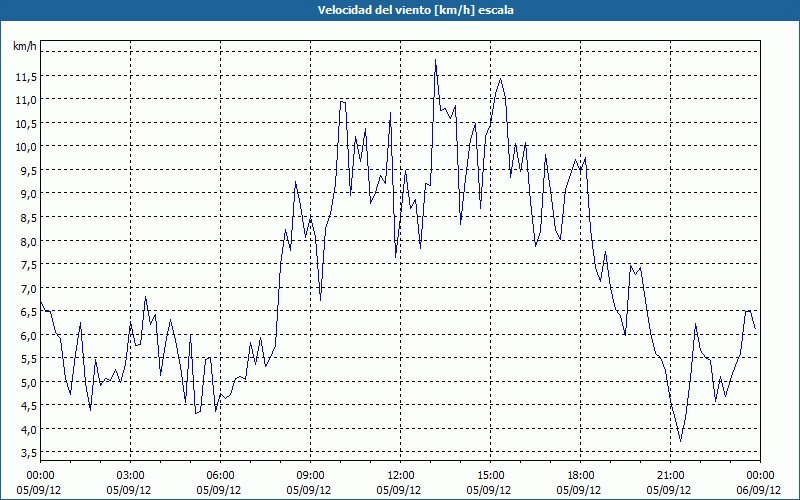Click the wind speed peak just after 15:00
This screenshot has width=800, height=500.
[501, 79]
